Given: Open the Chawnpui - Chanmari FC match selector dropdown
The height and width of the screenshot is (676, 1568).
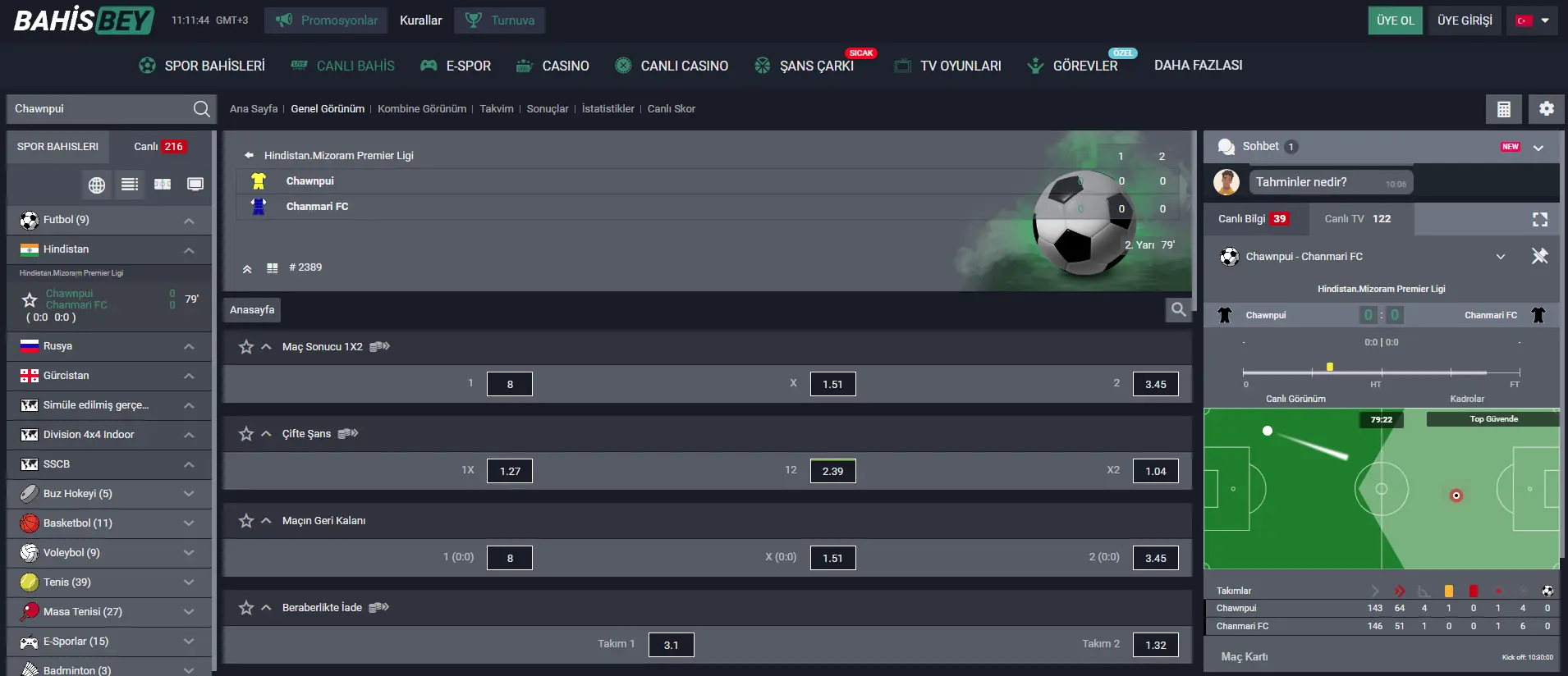Looking at the screenshot, I should point(1501,257).
